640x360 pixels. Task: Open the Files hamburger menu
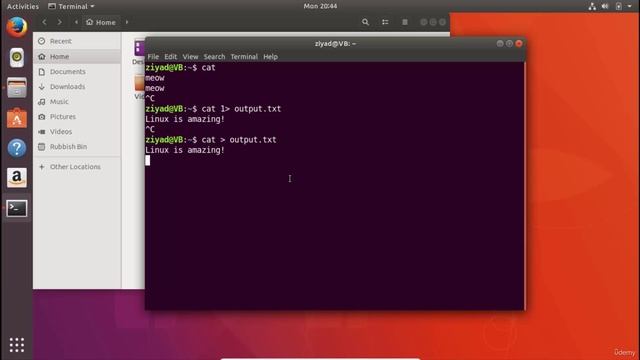point(404,22)
